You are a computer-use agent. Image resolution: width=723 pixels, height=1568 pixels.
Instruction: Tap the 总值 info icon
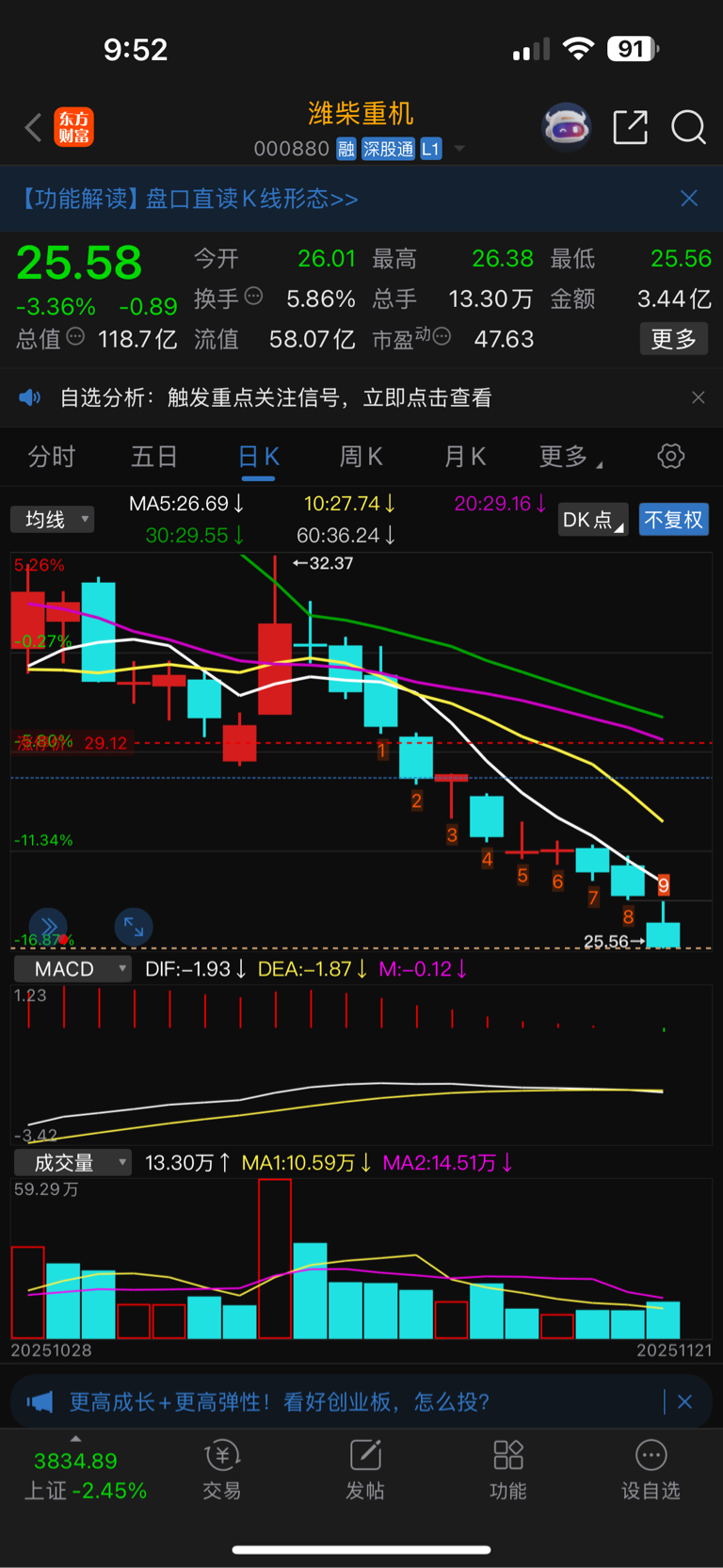[x=75, y=336]
